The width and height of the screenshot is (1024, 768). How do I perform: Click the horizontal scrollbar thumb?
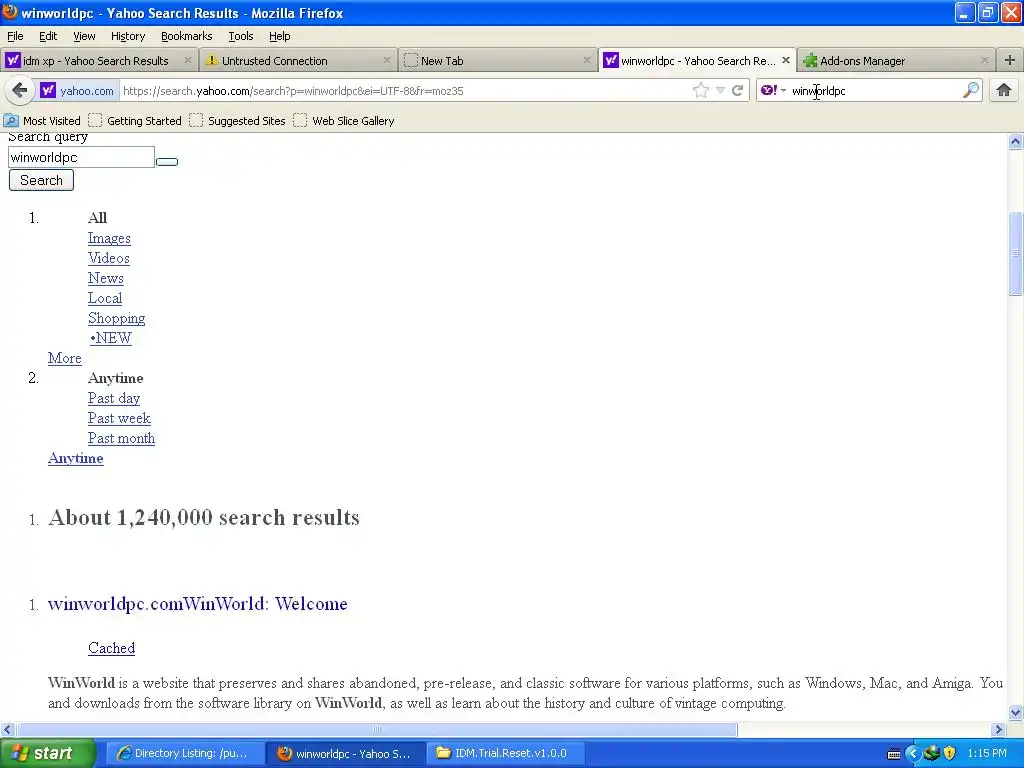[x=376, y=729]
